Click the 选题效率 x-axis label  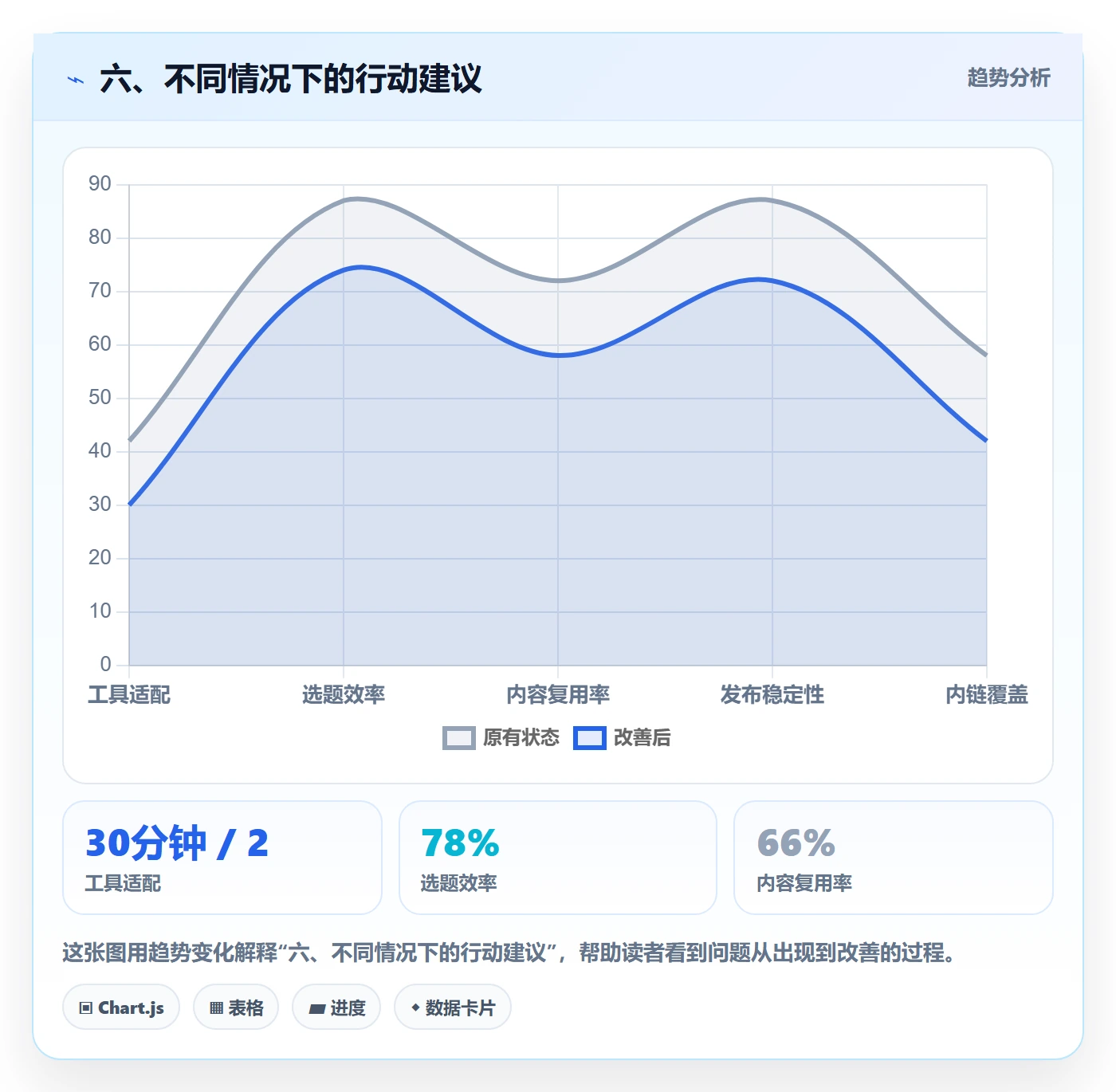[344, 695]
